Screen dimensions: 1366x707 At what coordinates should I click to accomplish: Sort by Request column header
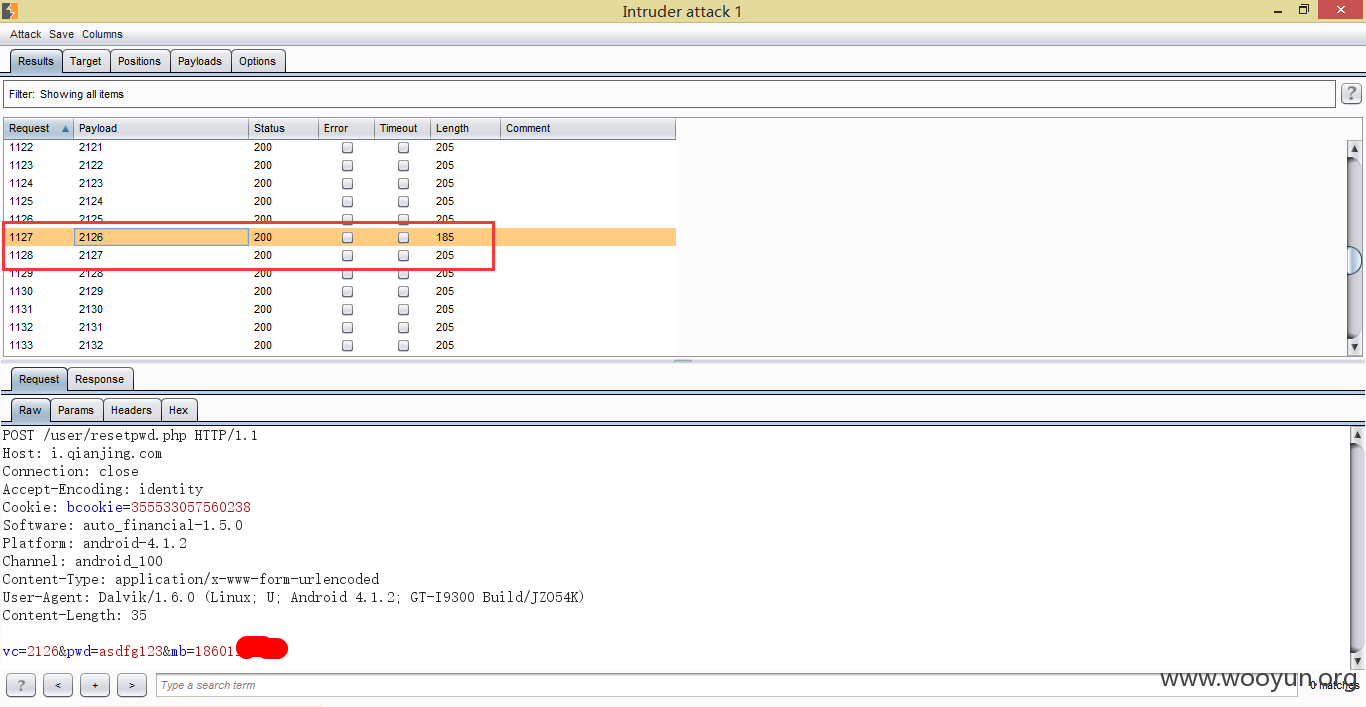click(x=38, y=128)
